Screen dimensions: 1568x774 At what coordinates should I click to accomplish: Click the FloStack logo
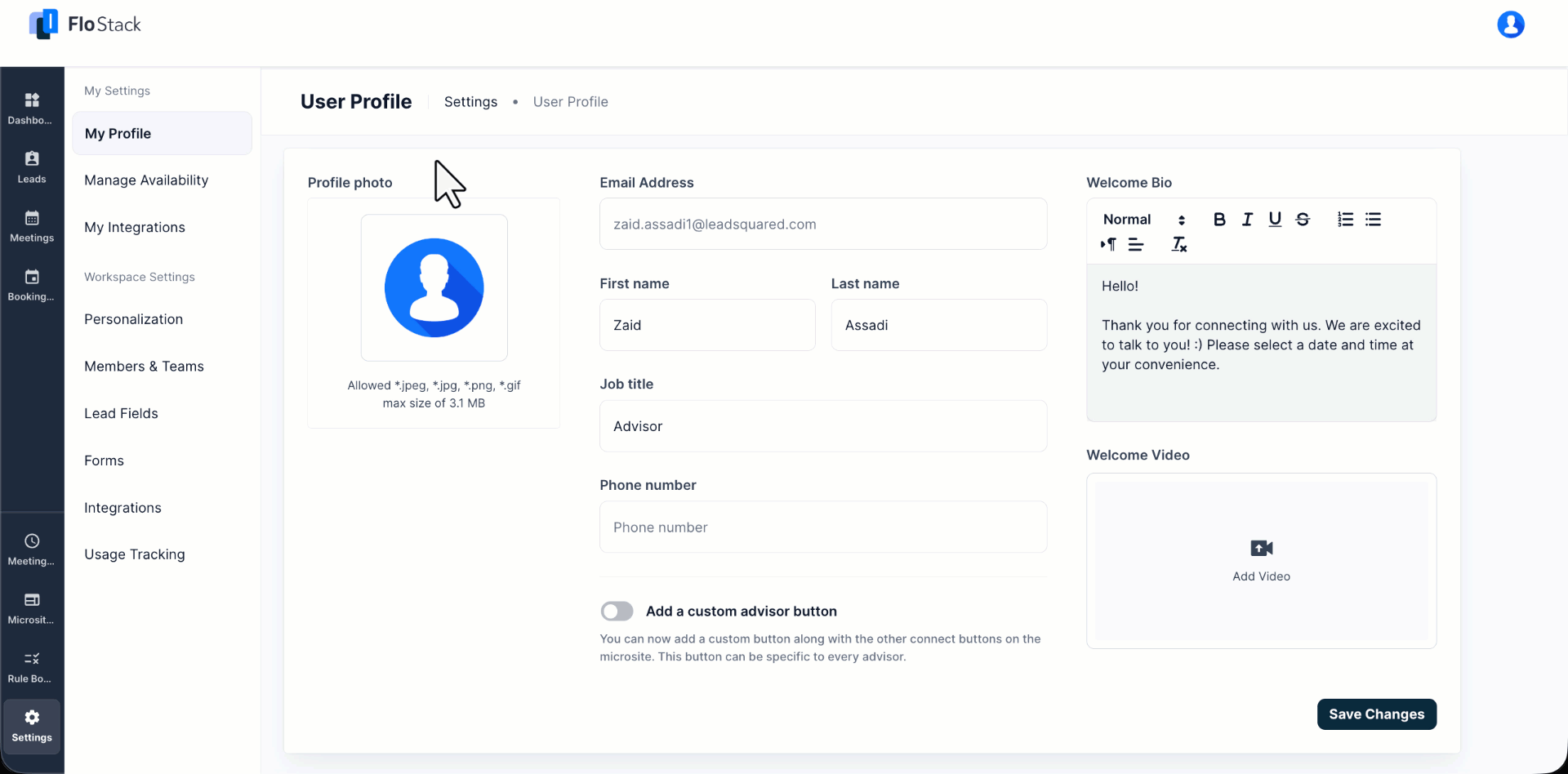[x=85, y=24]
